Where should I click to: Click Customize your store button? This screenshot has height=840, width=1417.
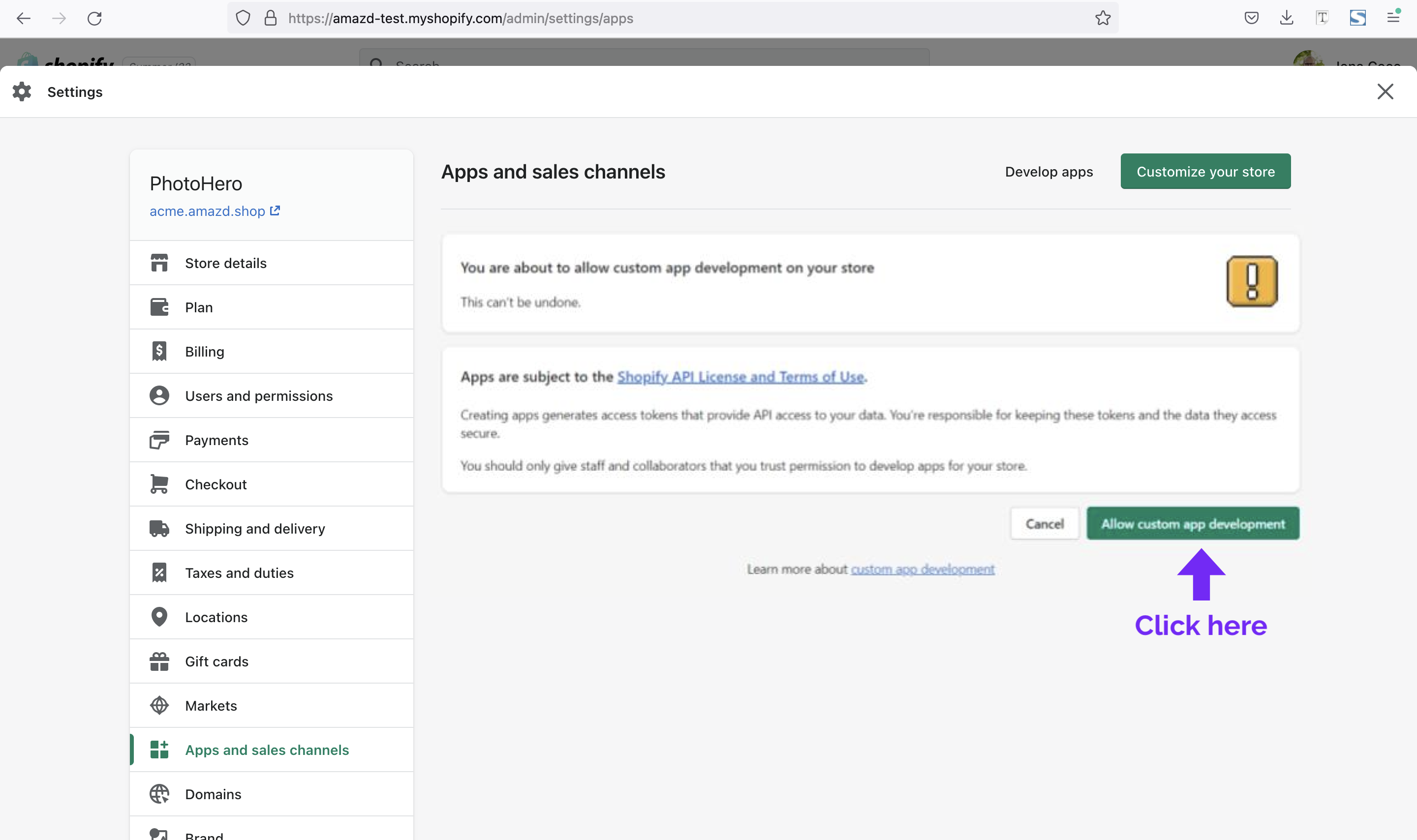[x=1205, y=171]
